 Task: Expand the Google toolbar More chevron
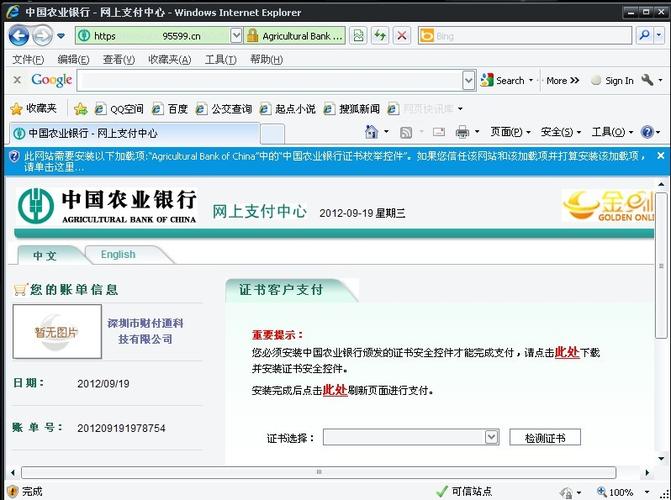pos(562,80)
